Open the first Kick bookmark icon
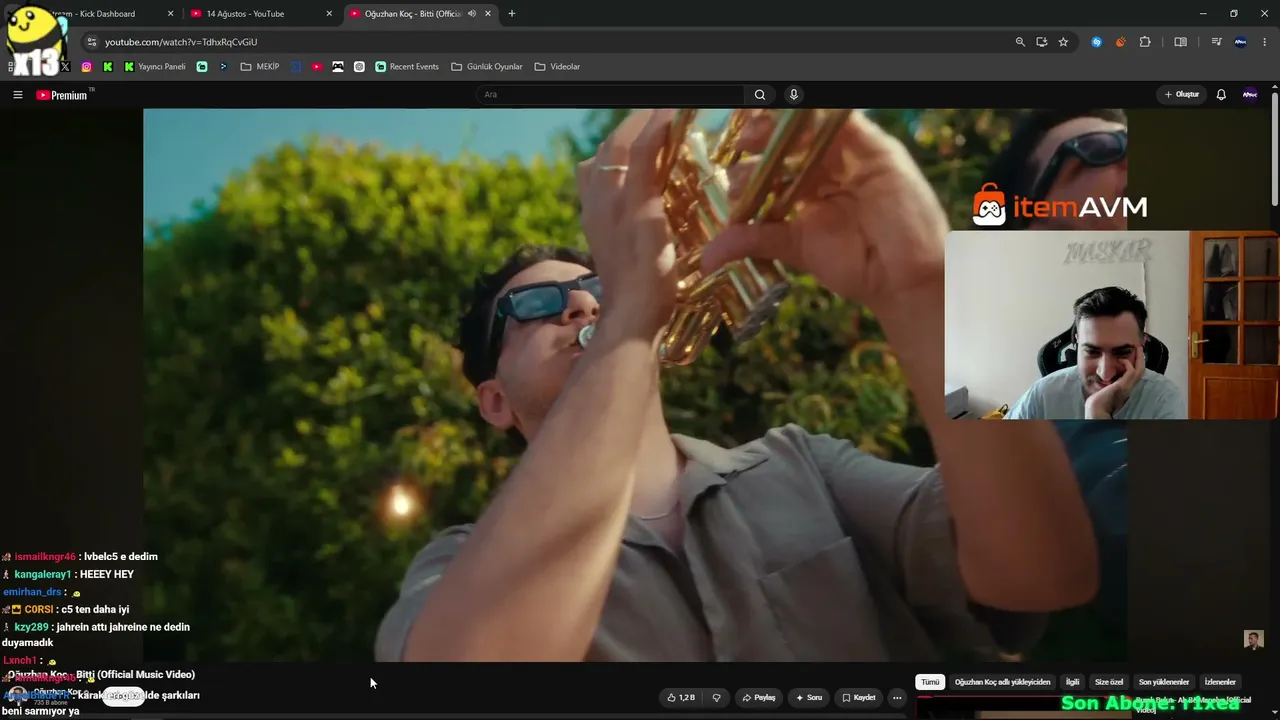 [x=108, y=67]
